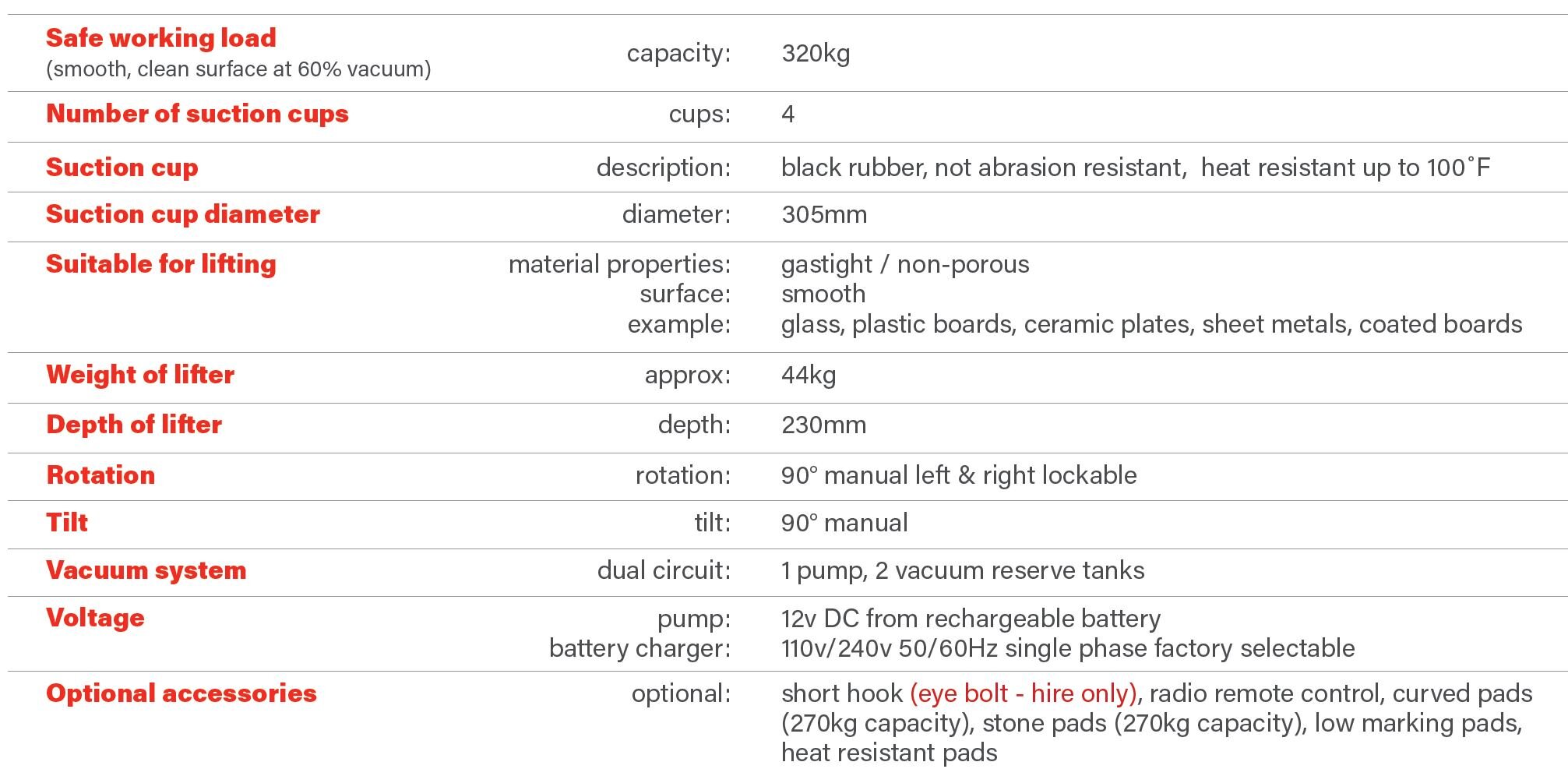Click the glass, plastic boards example line

coord(1151,324)
